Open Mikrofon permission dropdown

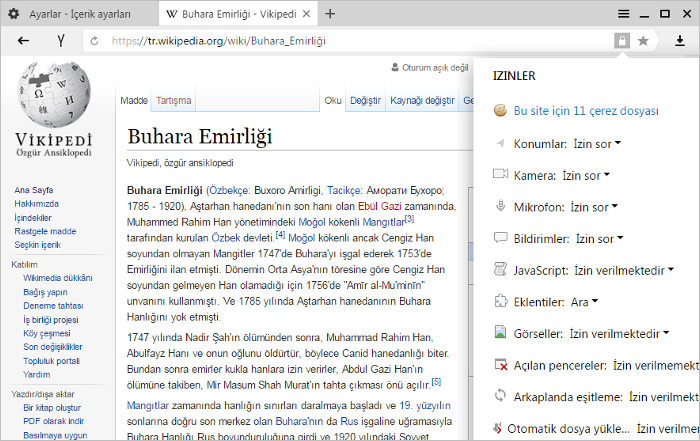pos(594,208)
